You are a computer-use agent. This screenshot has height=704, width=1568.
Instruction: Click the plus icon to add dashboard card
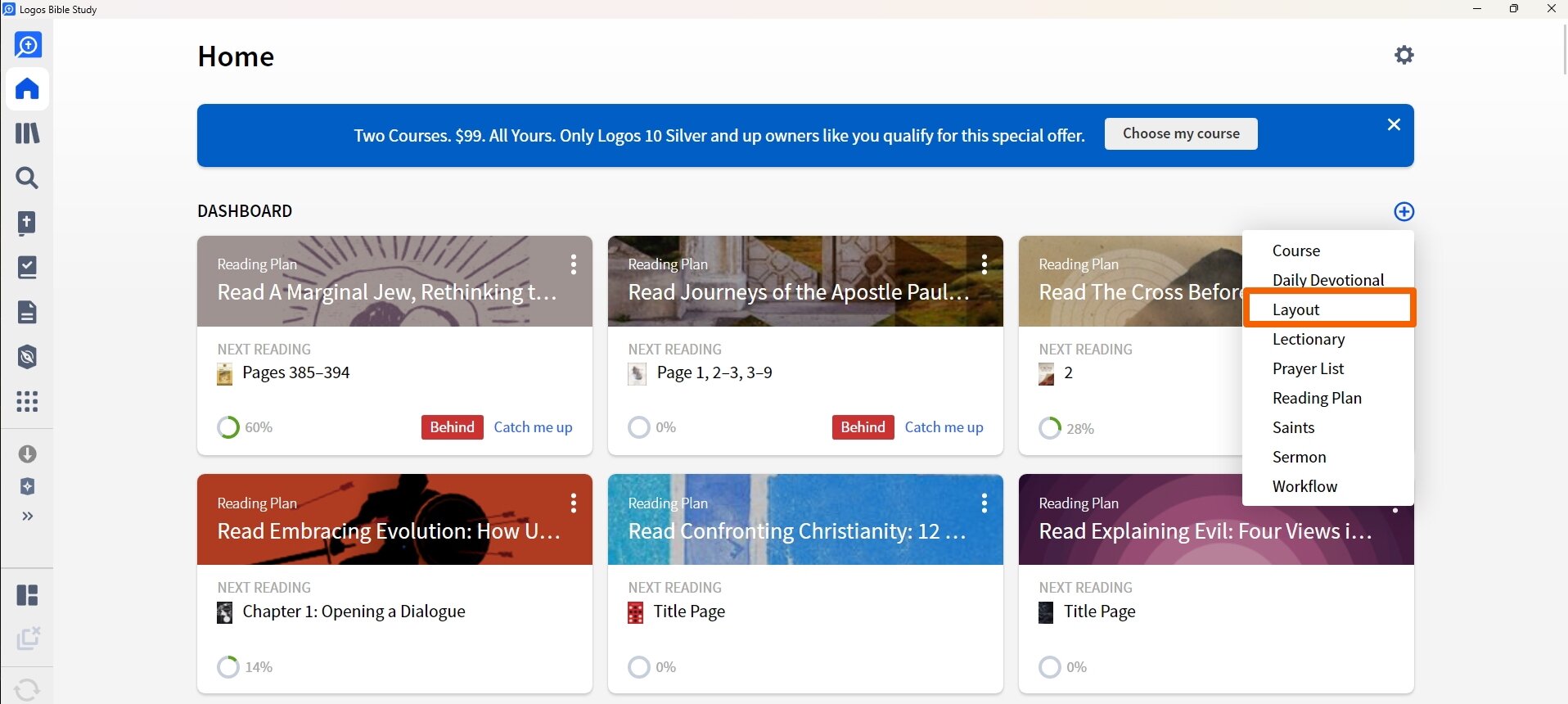point(1404,211)
